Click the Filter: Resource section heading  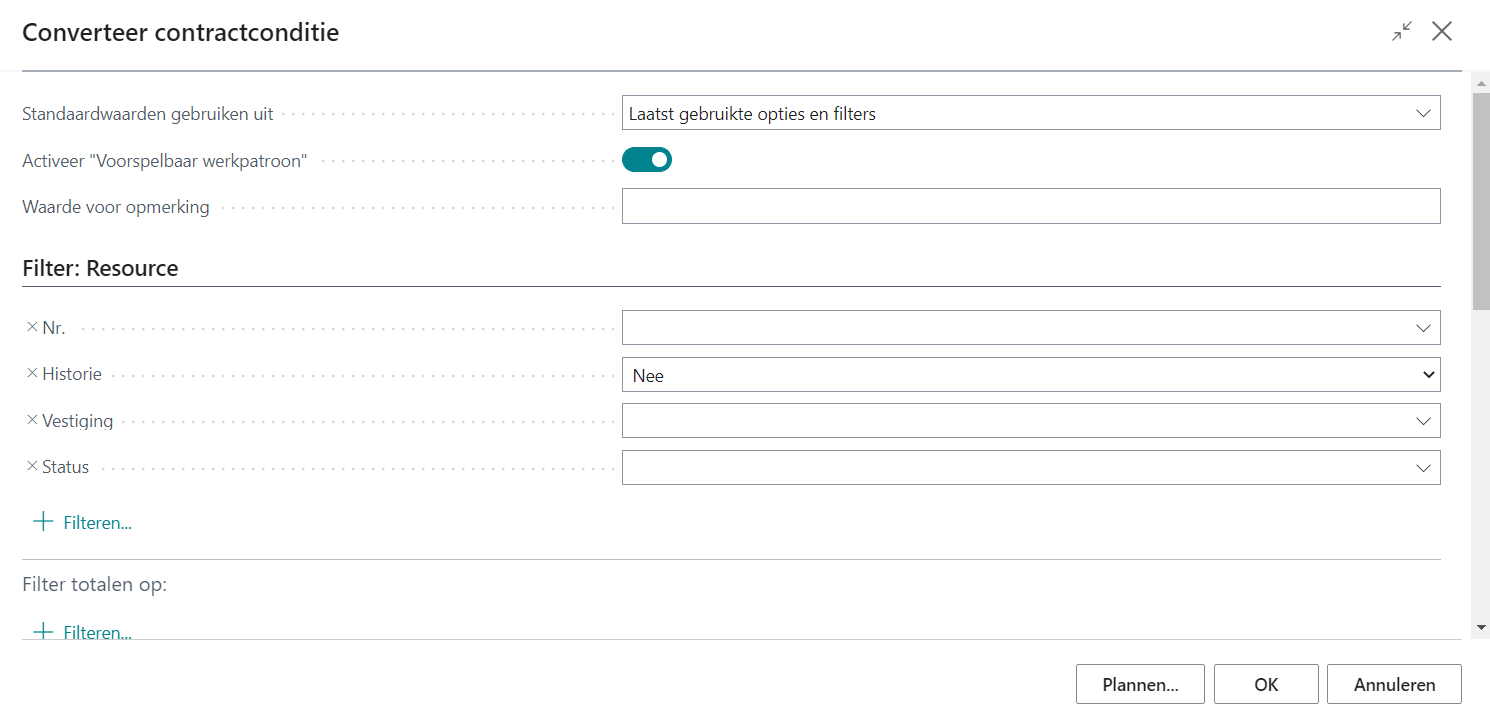point(100,269)
